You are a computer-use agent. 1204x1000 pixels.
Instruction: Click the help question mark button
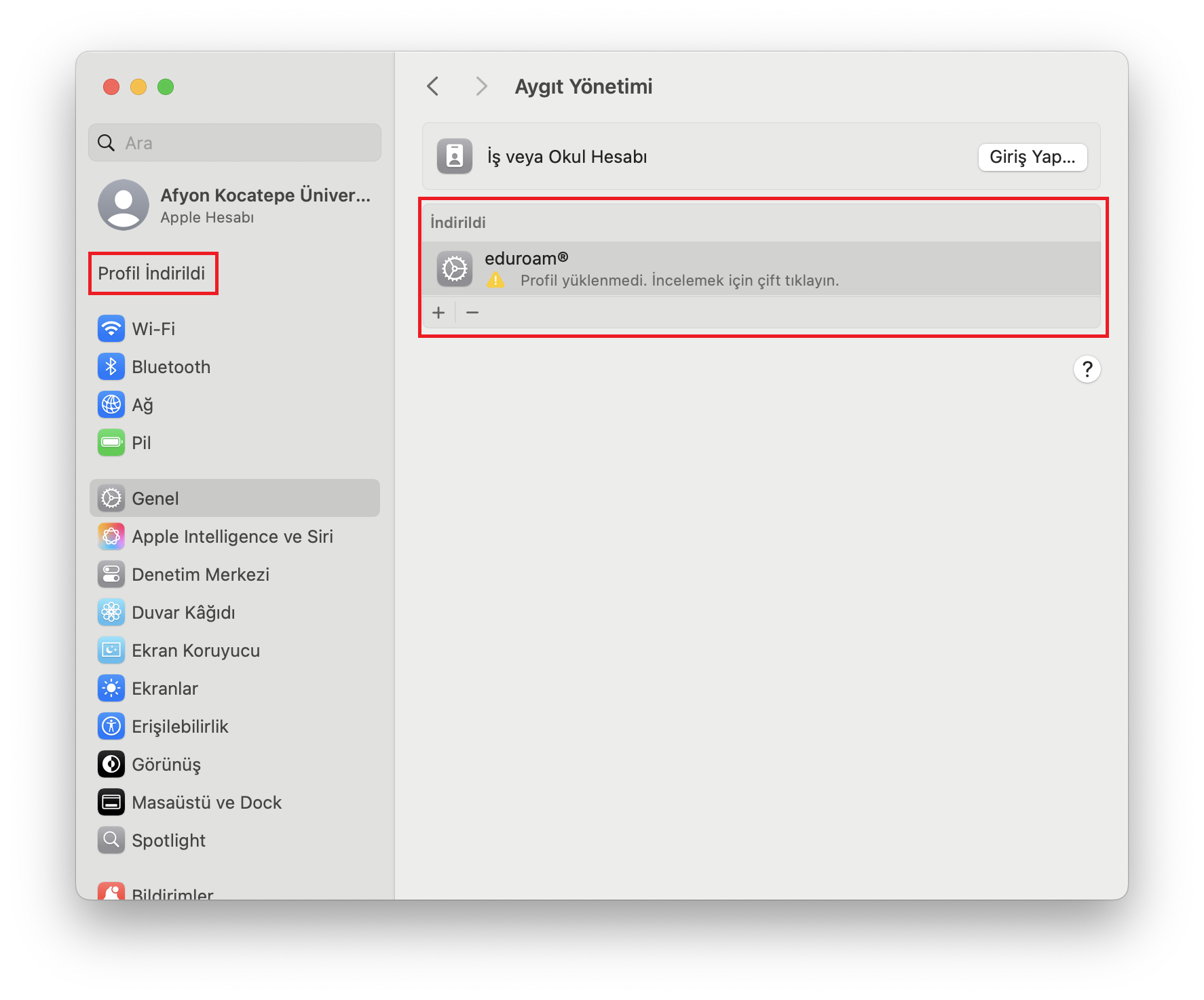pyautogui.click(x=1086, y=370)
